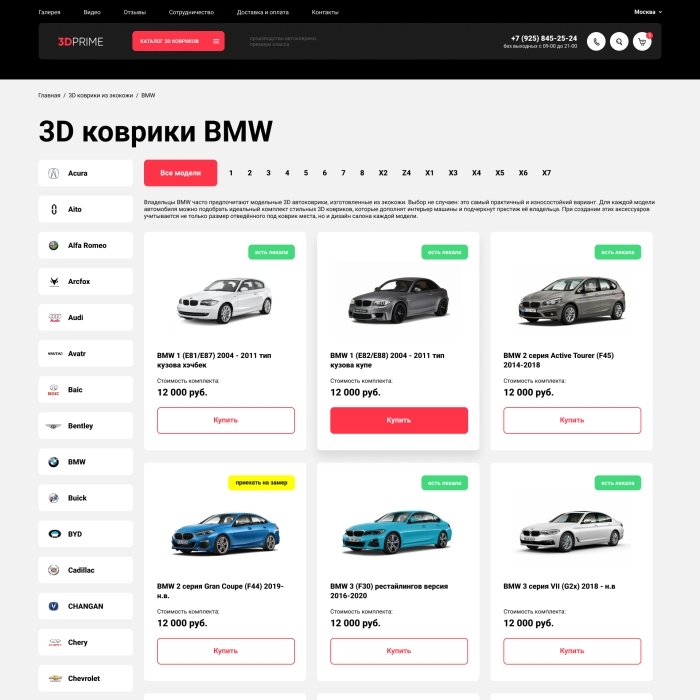Select model series 7 filter
The width and height of the screenshot is (700, 700).
click(x=343, y=173)
